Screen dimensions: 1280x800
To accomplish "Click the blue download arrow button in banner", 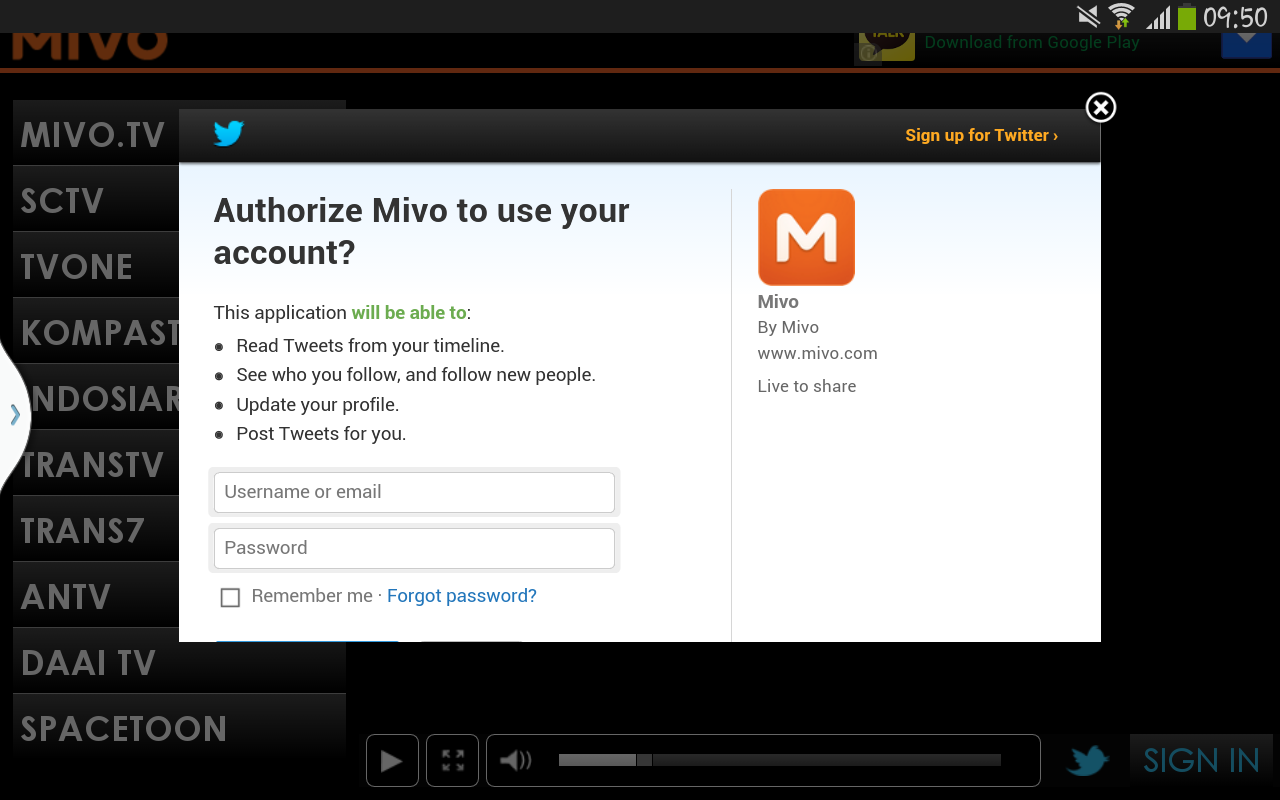I will coord(1246,45).
